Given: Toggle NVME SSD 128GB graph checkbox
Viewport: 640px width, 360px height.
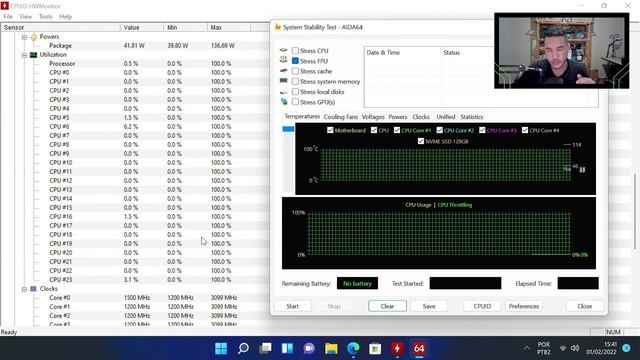Looking at the screenshot, I should tap(421, 141).
